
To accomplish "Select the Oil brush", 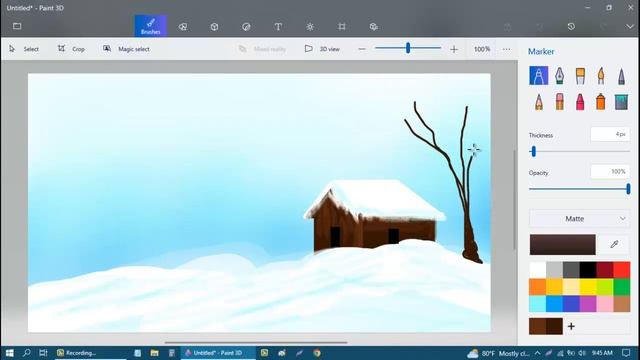I will [x=580, y=76].
